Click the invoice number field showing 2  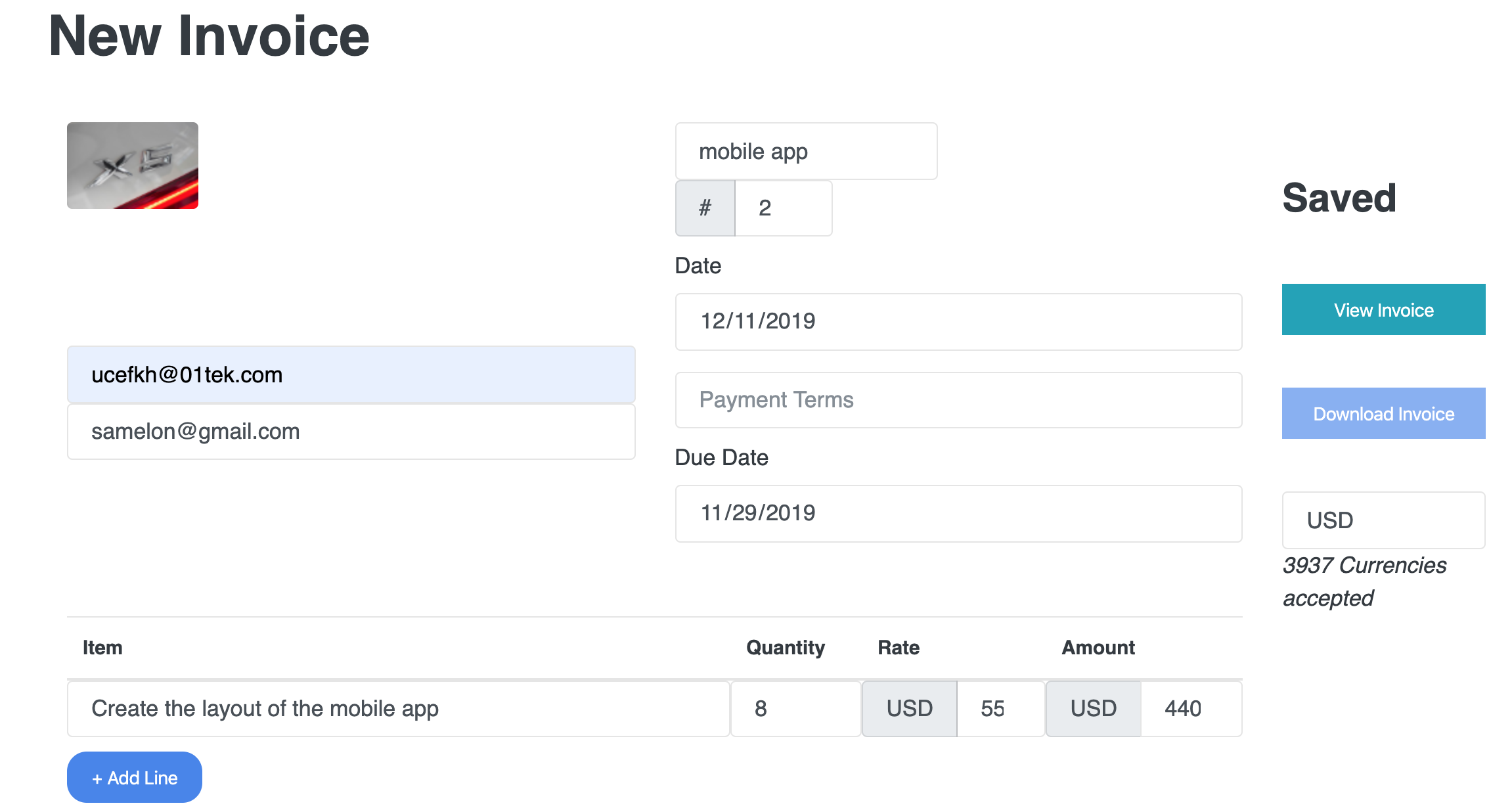783,208
